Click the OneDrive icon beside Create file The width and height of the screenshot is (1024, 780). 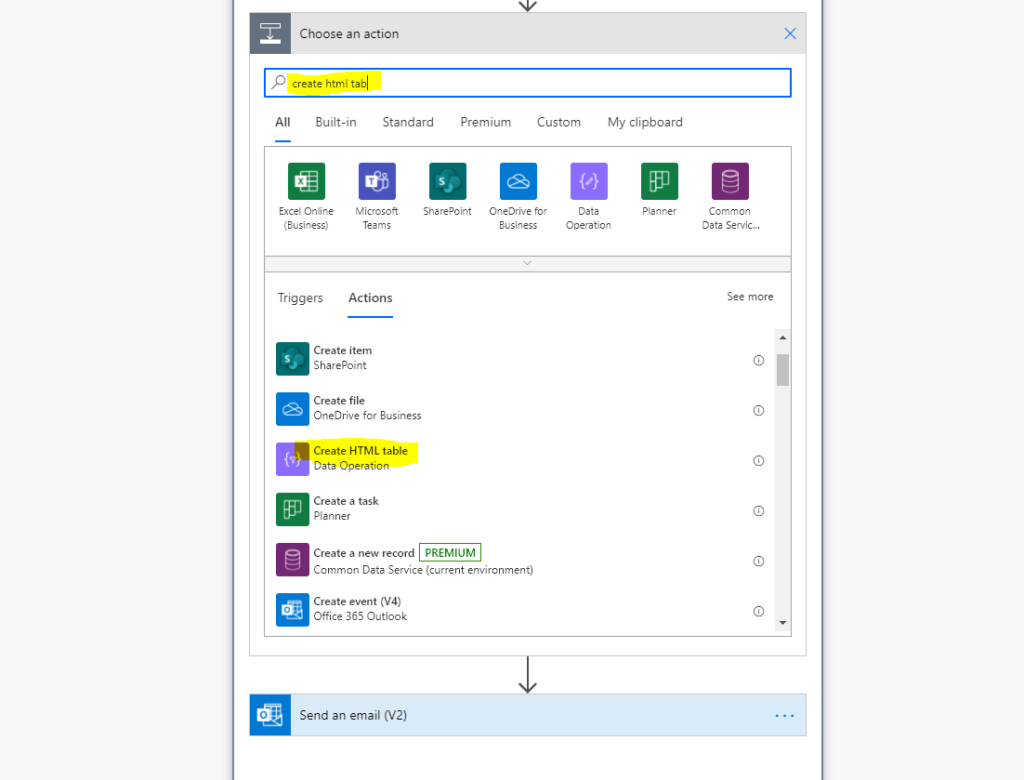(x=292, y=409)
